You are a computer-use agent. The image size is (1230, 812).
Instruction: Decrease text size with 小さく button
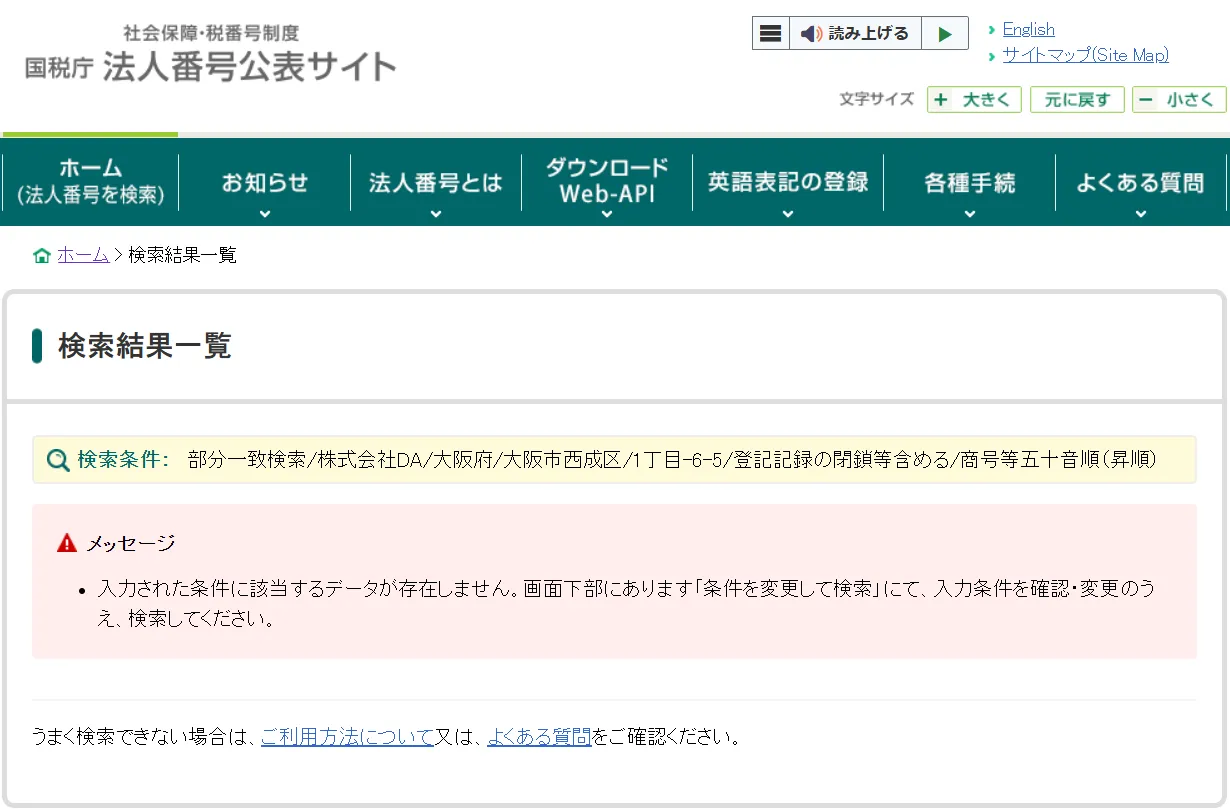click(x=1179, y=100)
